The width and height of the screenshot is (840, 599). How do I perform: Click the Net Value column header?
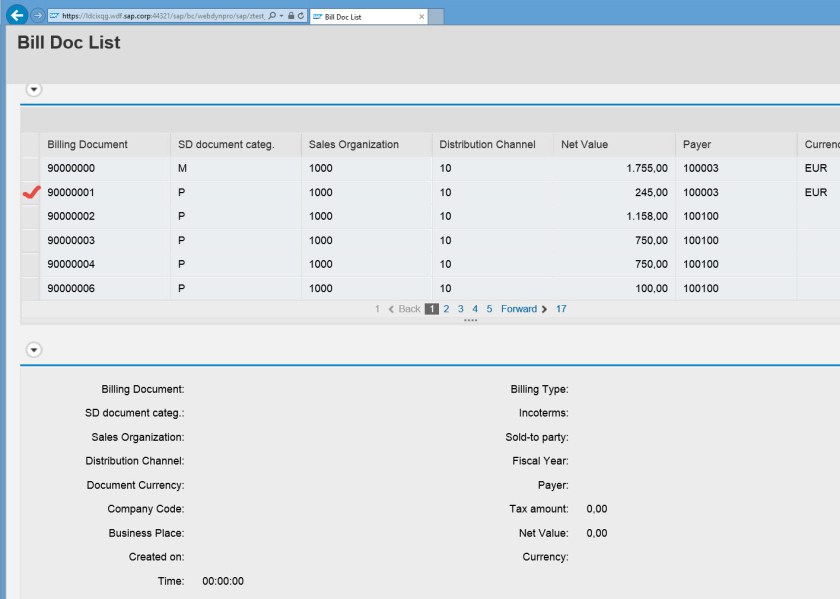[x=584, y=144]
